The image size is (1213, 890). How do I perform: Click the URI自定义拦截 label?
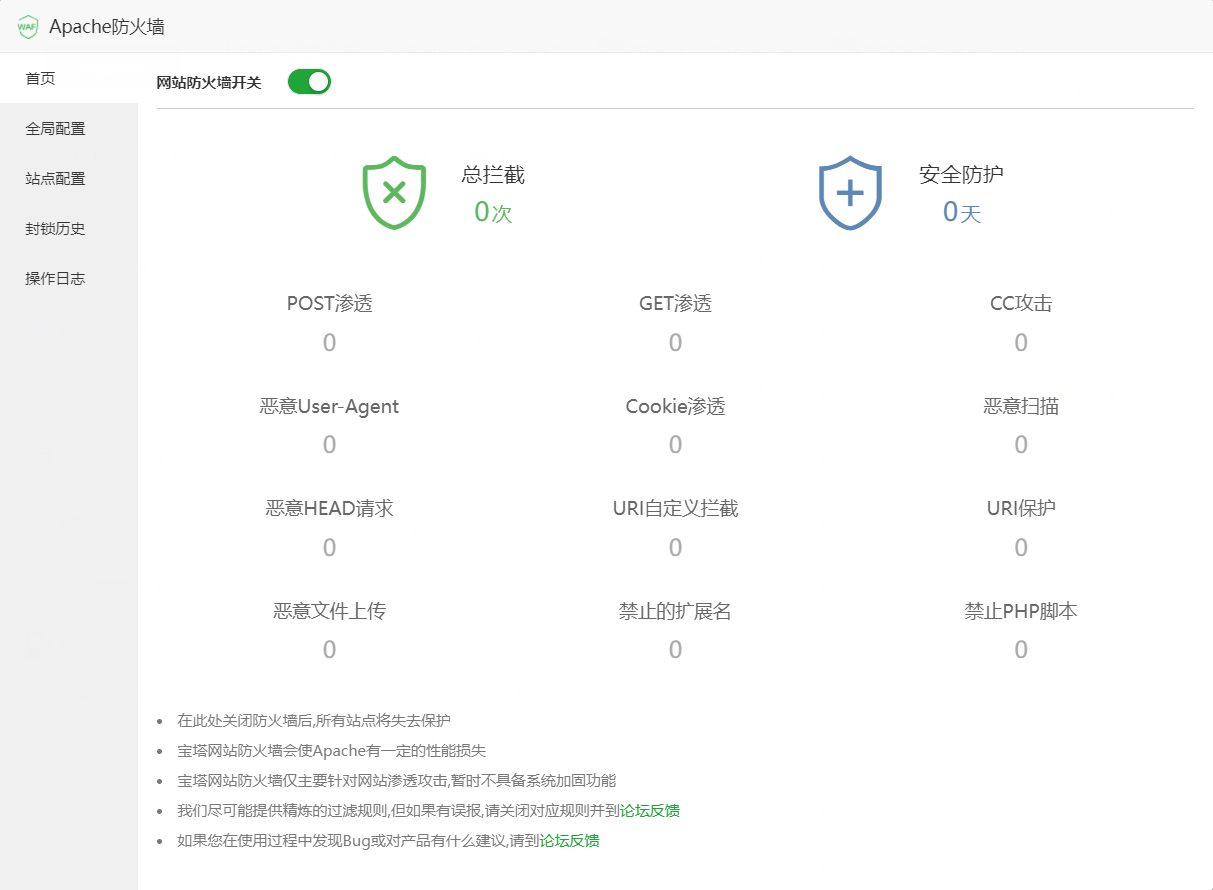675,508
